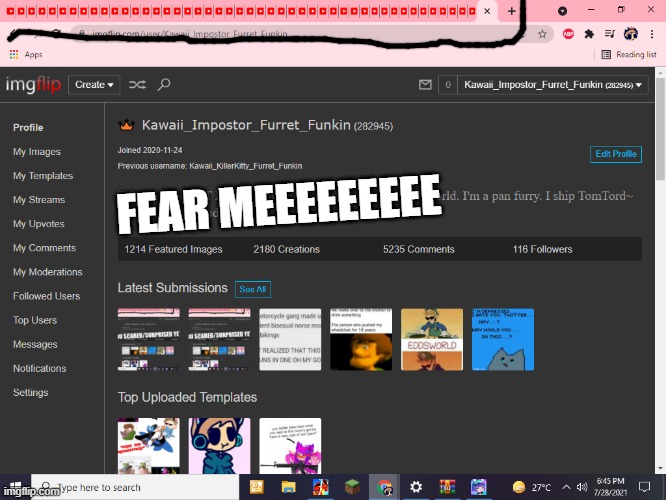The width and height of the screenshot is (666, 500).
Task: Open the Settings gear on taskbar
Action: tap(416, 487)
